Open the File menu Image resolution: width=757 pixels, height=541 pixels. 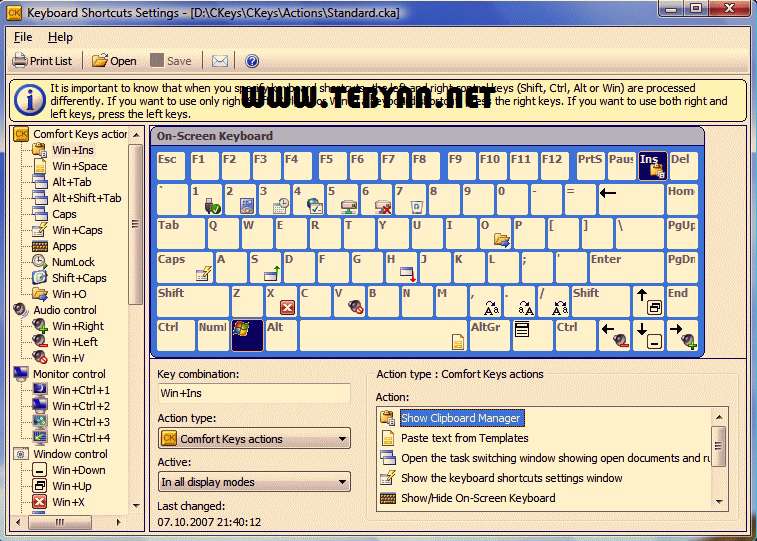point(23,37)
